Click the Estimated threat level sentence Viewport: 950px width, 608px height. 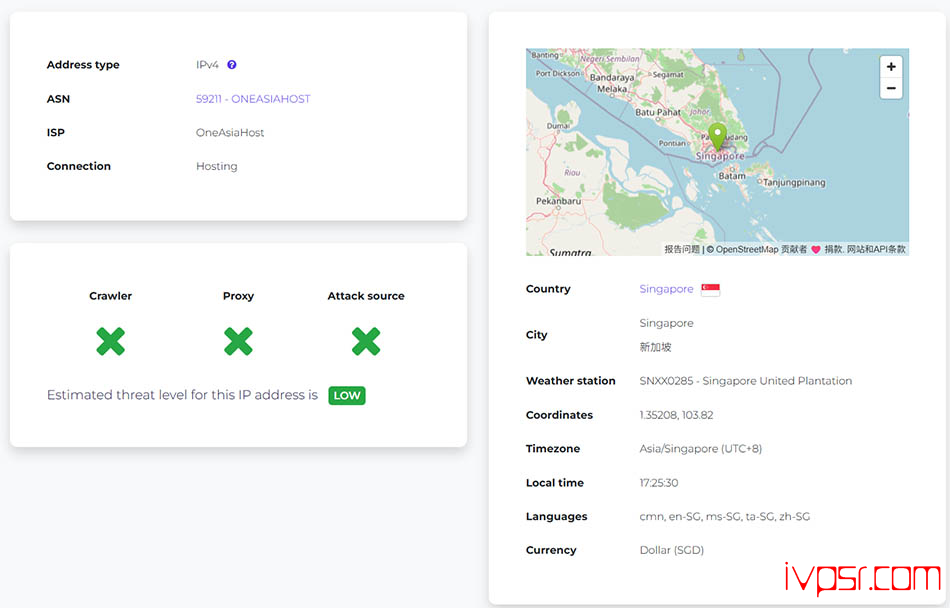pos(182,395)
